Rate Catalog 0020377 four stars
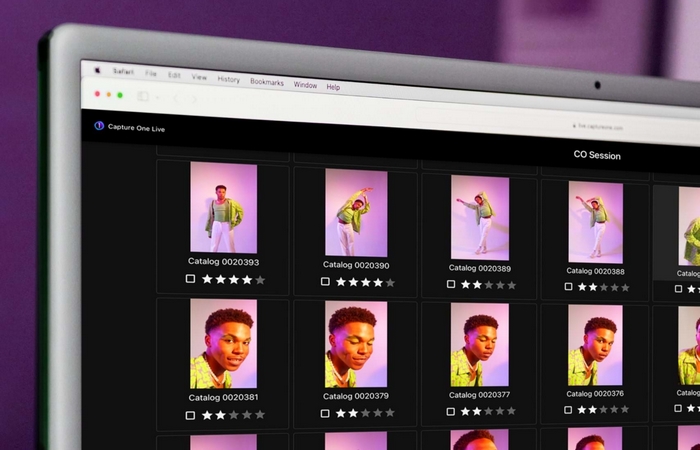 pos(500,411)
